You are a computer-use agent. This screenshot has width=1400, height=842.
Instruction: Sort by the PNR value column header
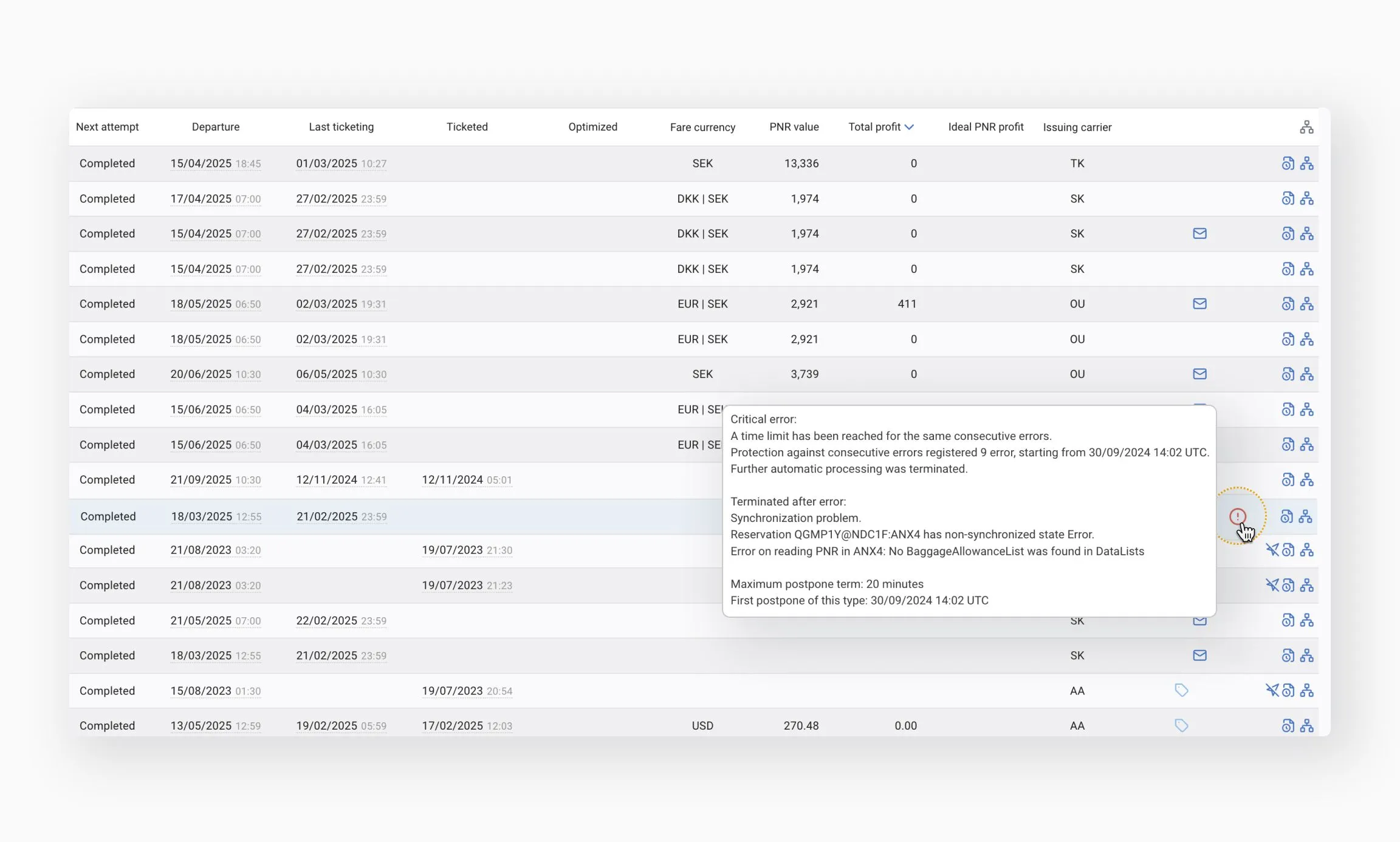pyautogui.click(x=794, y=127)
